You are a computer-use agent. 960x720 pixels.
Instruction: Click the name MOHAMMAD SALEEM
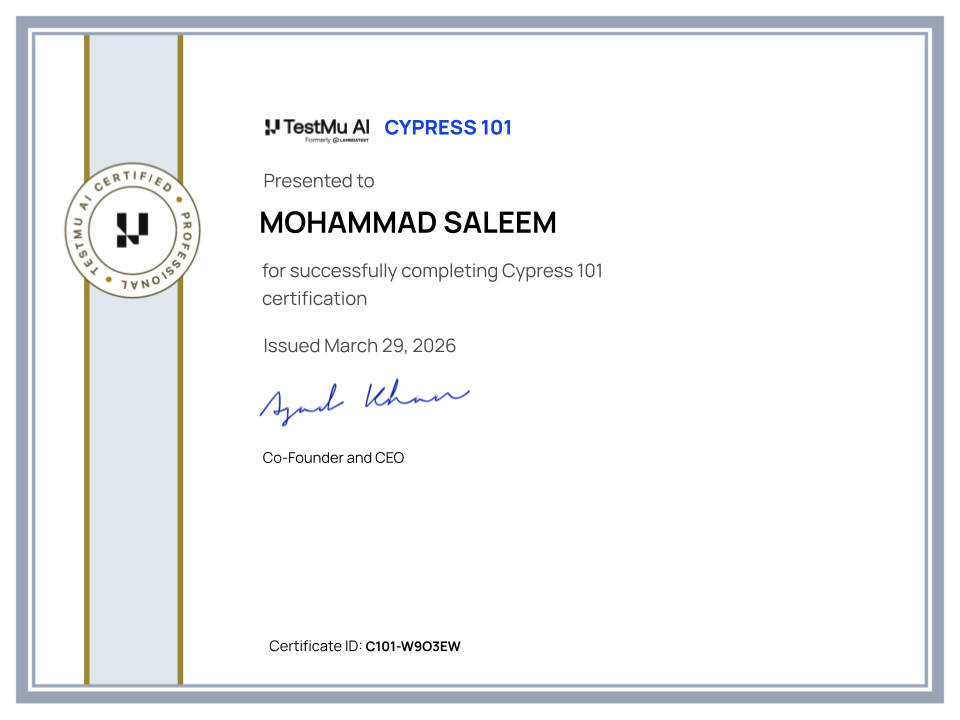pos(408,222)
